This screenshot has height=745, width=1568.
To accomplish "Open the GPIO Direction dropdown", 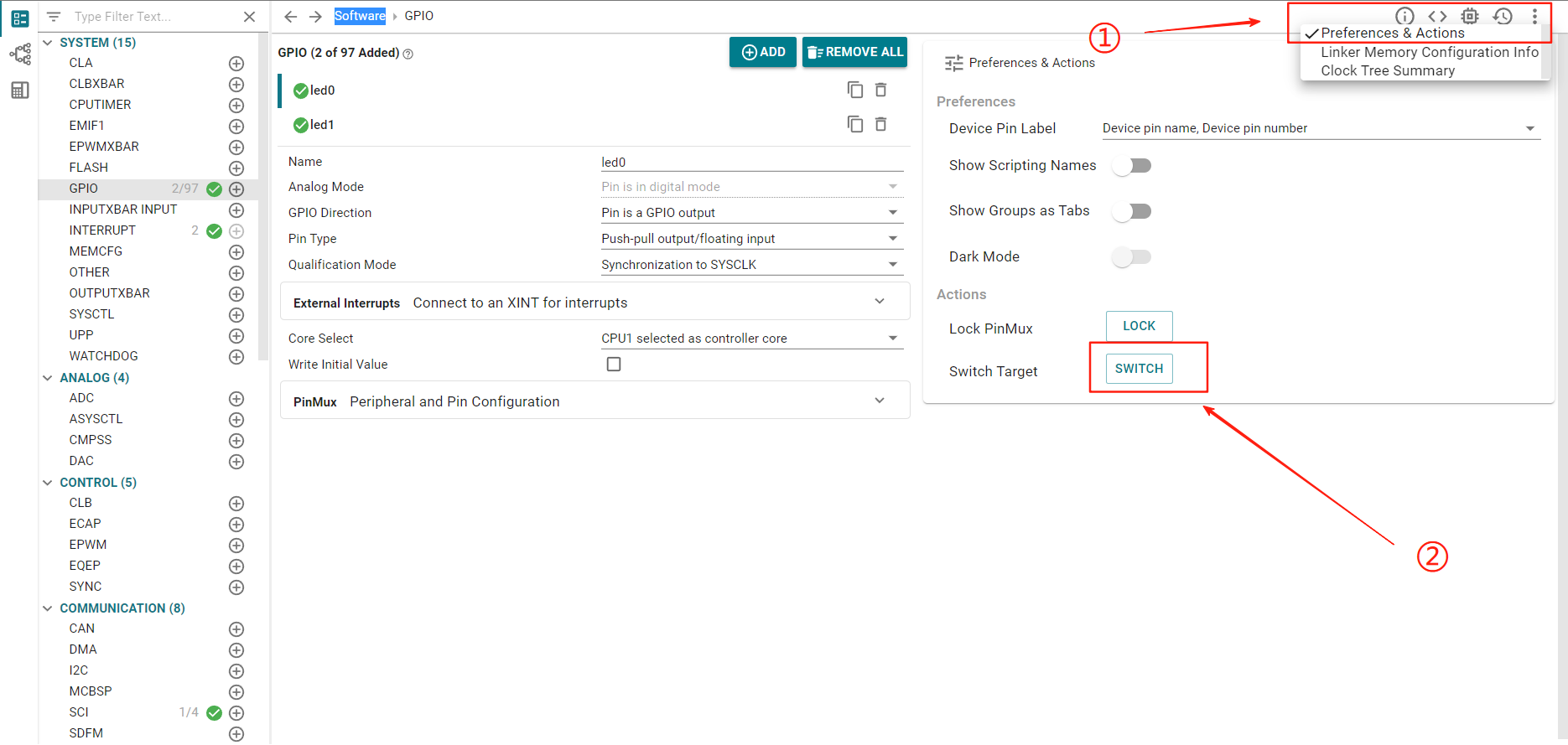I will 751,213.
